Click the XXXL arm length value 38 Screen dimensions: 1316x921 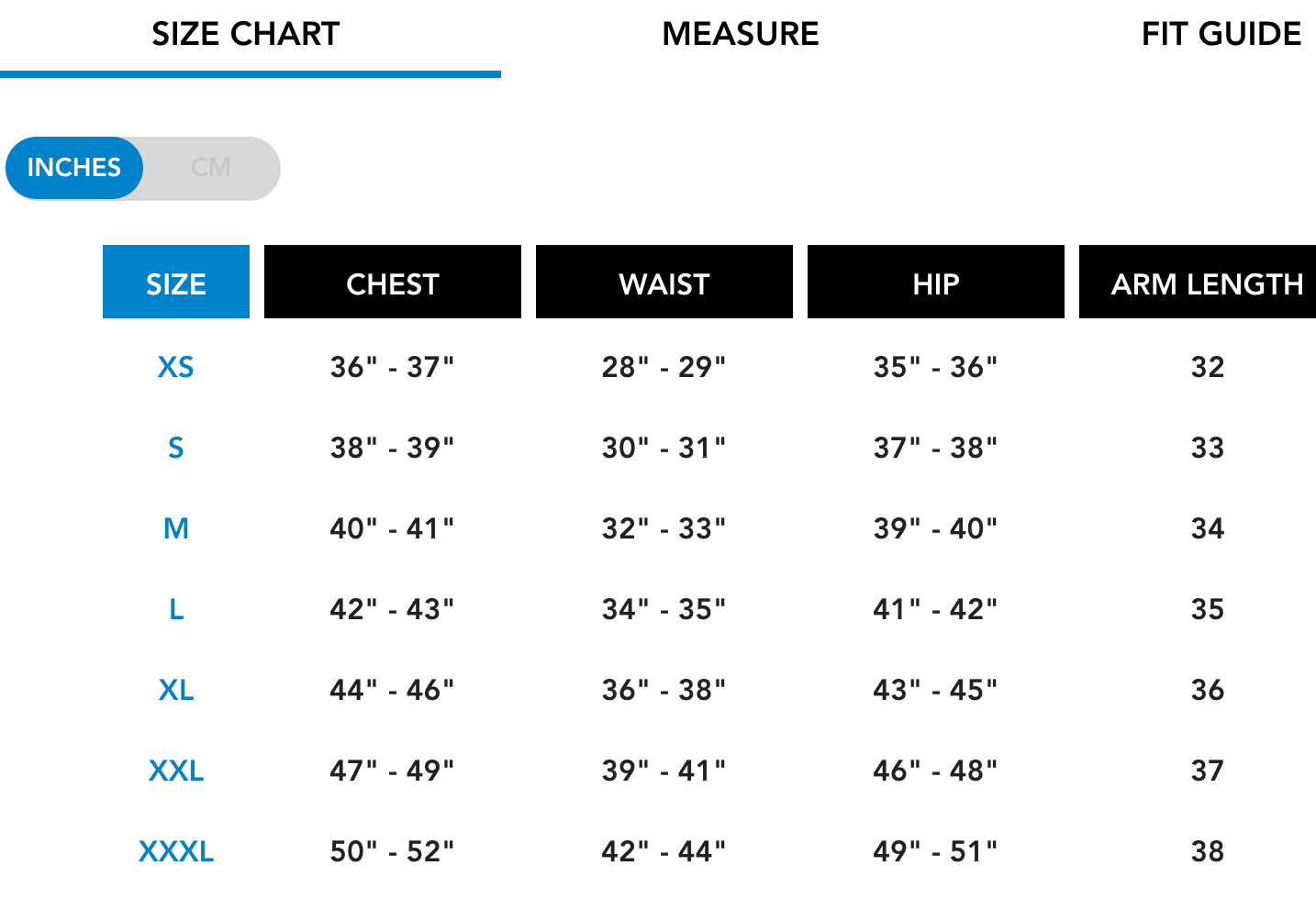1208,851
